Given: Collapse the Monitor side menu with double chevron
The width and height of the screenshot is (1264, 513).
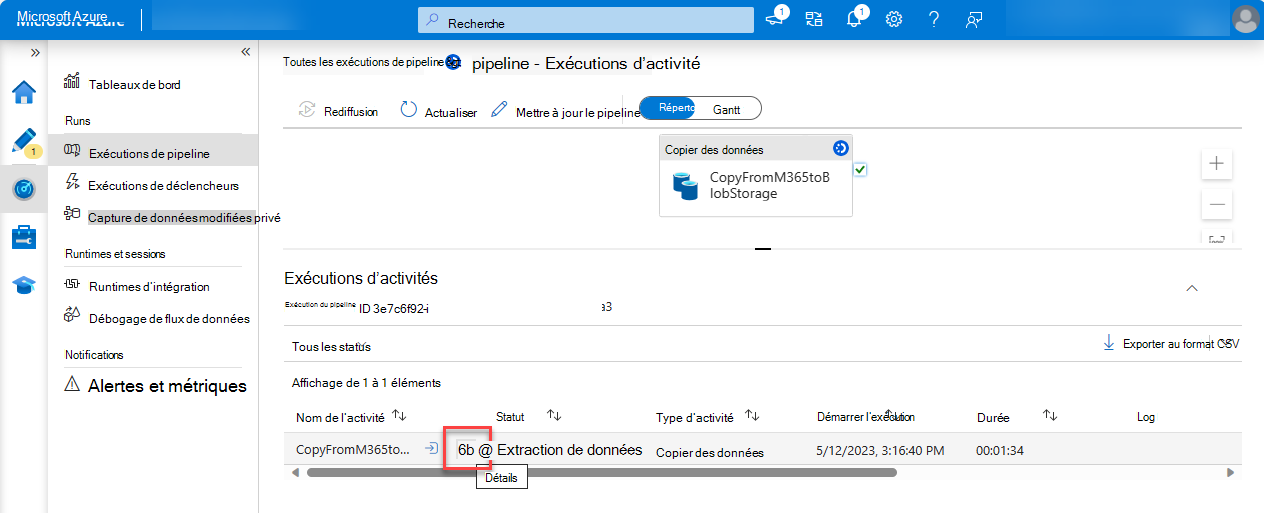Looking at the screenshot, I should coord(245,52).
